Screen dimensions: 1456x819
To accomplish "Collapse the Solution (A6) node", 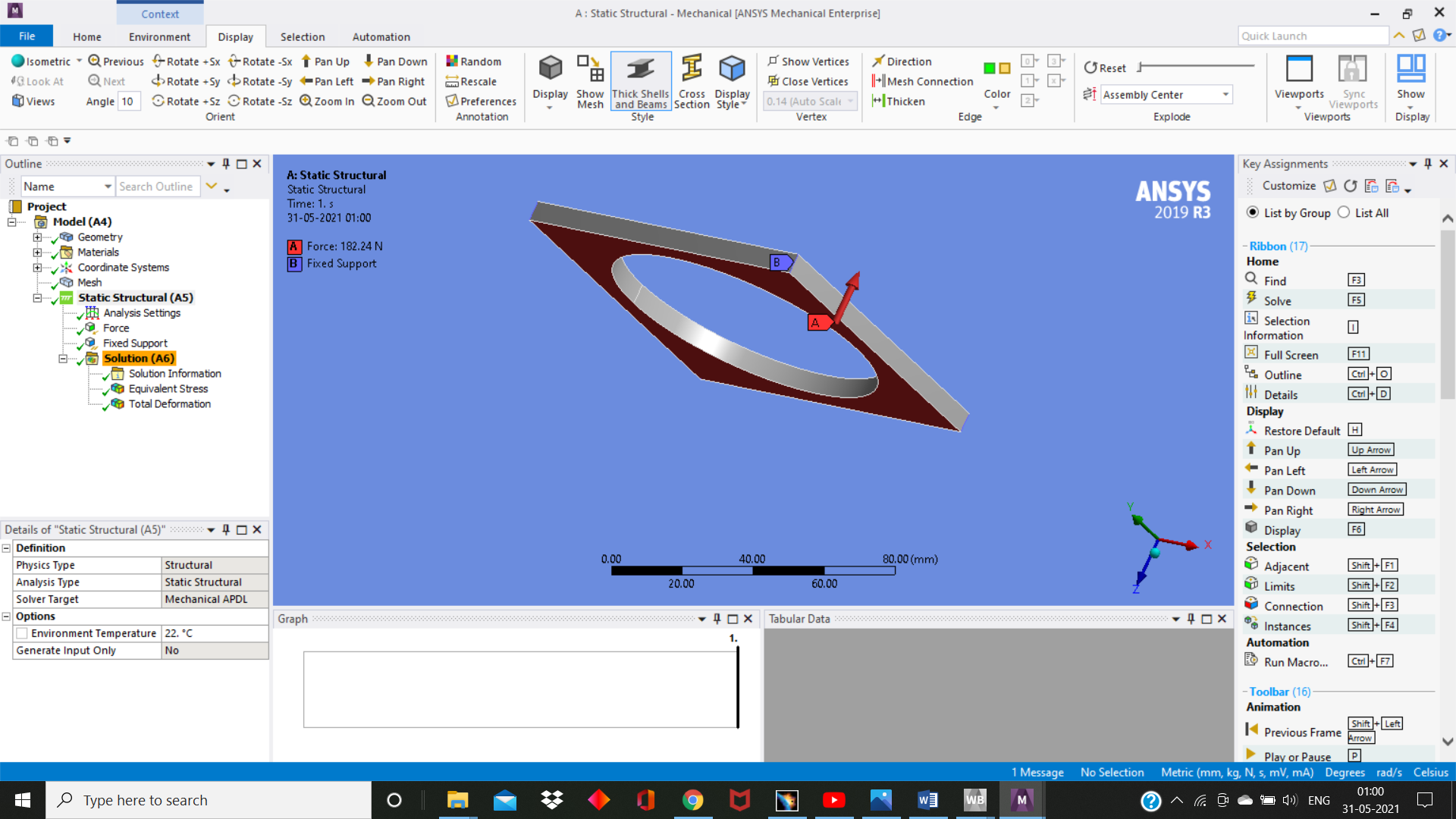I will [x=63, y=359].
